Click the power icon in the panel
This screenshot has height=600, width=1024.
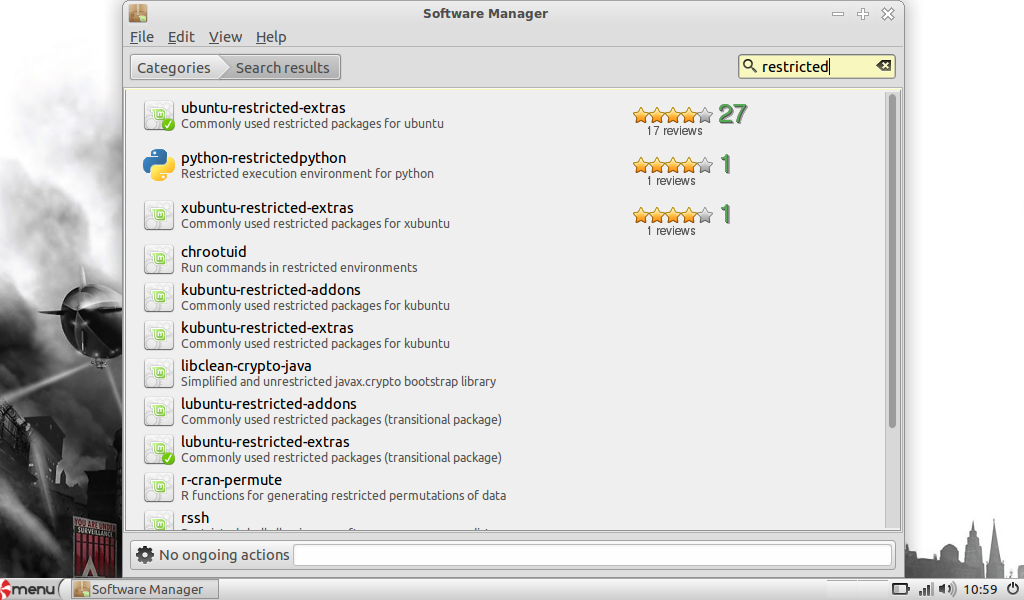(x=1012, y=589)
